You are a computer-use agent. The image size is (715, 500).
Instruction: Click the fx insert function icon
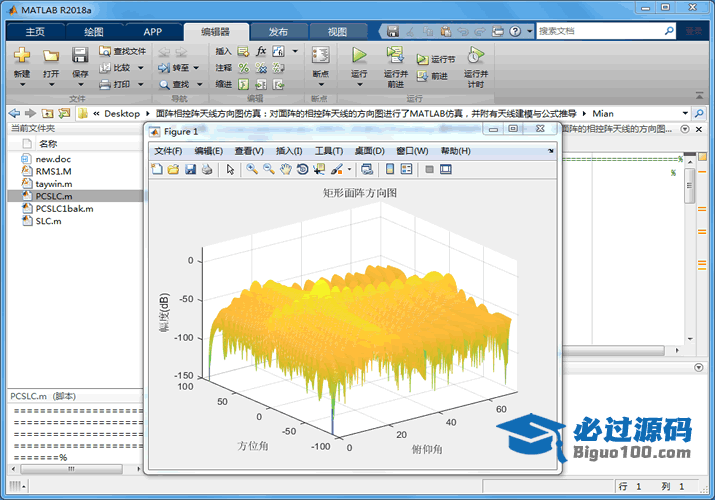pos(261,51)
